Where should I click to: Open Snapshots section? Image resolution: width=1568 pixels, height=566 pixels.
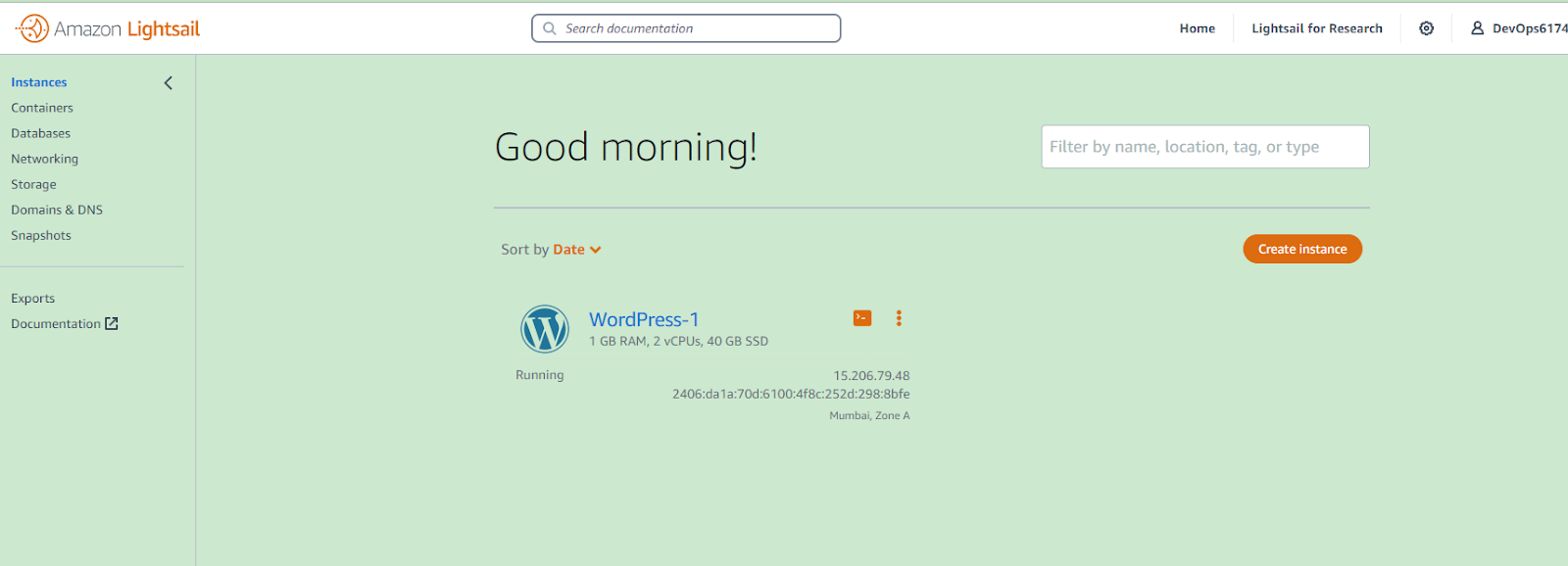41,235
